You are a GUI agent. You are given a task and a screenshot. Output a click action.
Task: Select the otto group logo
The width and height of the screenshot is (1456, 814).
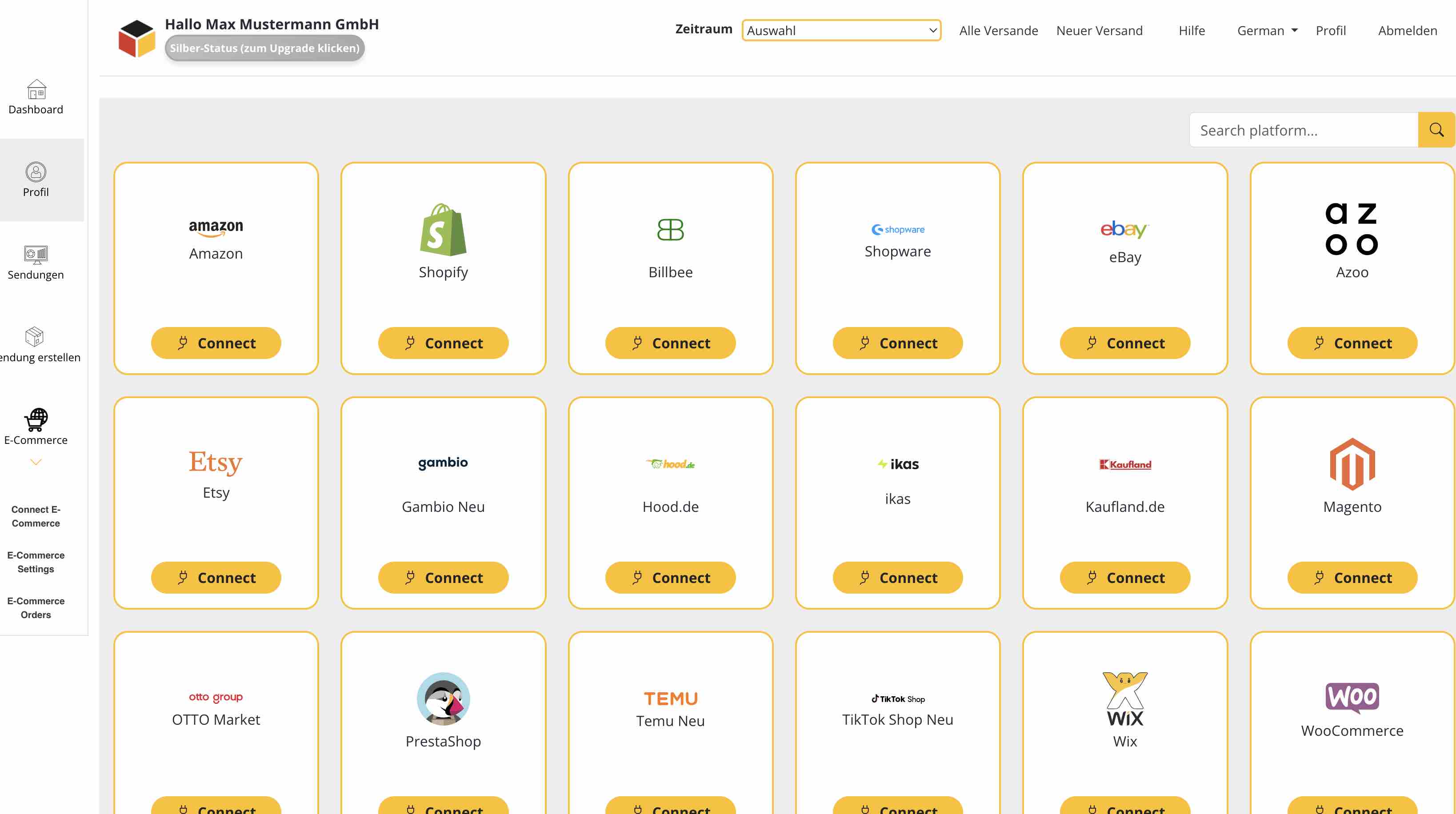click(x=216, y=697)
